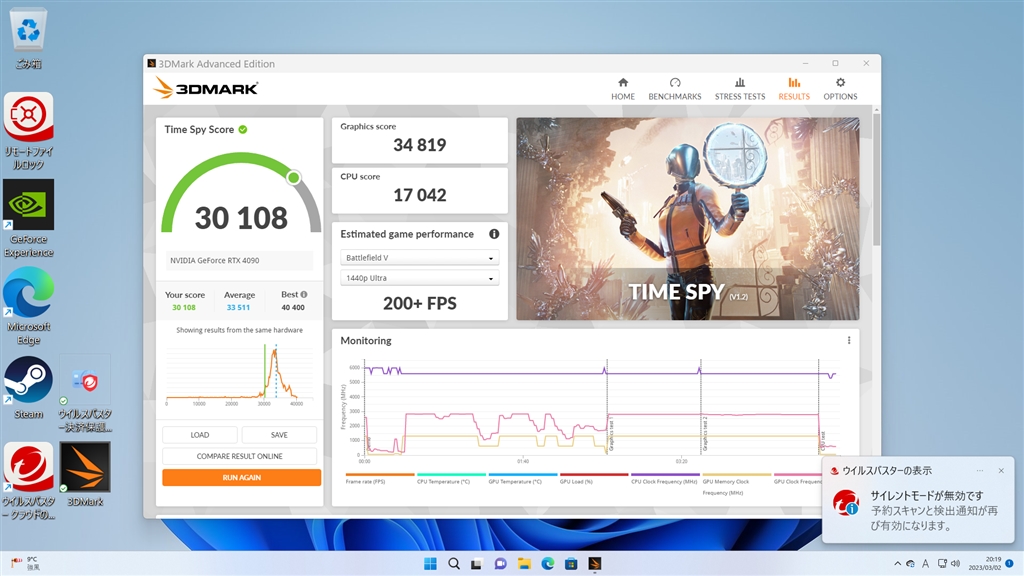Click COMPARE RESULT ONLINE button
The width and height of the screenshot is (1024, 576).
point(240,456)
